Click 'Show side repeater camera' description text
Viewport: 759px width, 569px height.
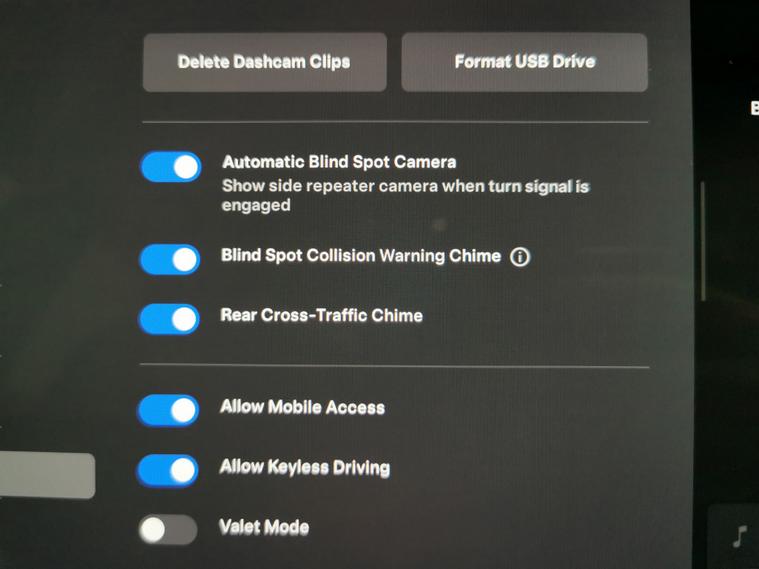click(x=406, y=195)
